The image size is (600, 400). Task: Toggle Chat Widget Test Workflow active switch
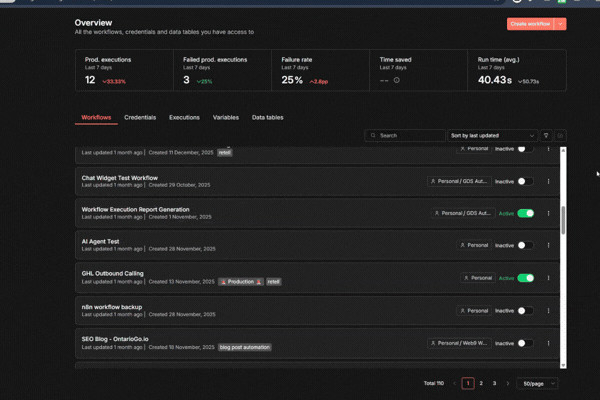point(525,181)
